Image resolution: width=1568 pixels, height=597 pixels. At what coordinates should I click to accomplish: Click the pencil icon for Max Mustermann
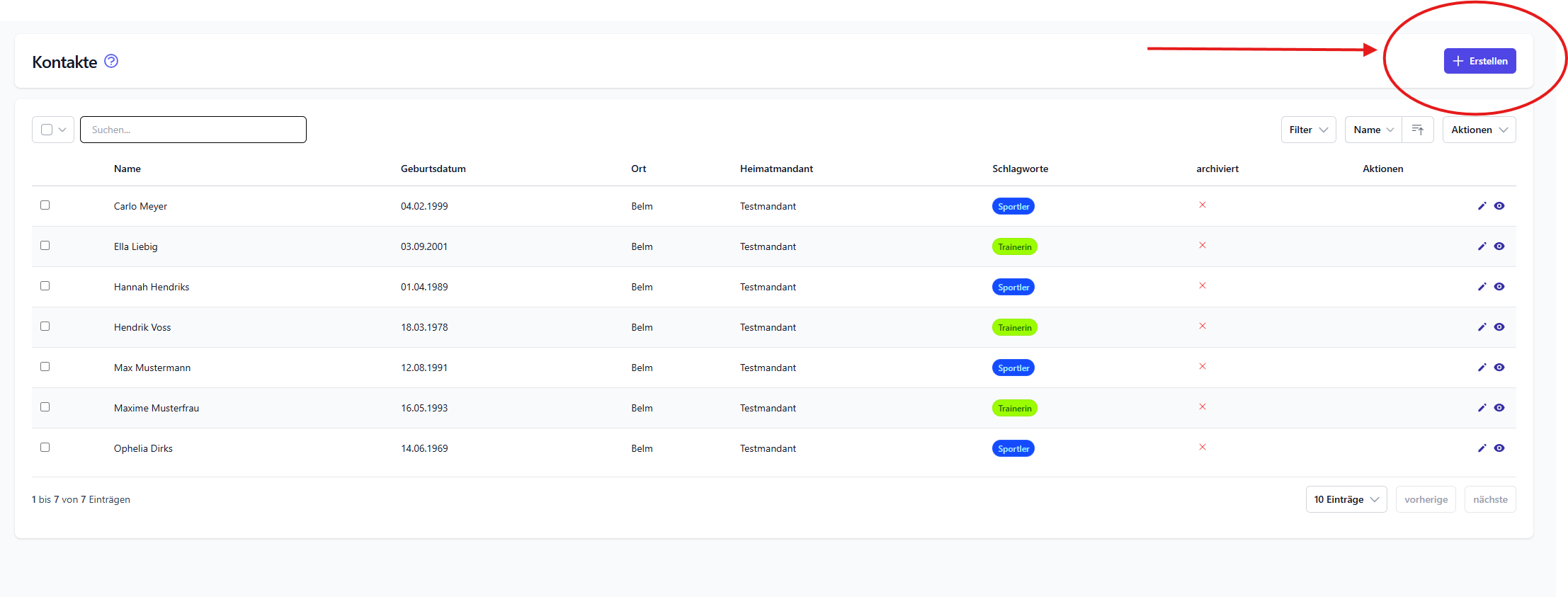pyautogui.click(x=1482, y=368)
